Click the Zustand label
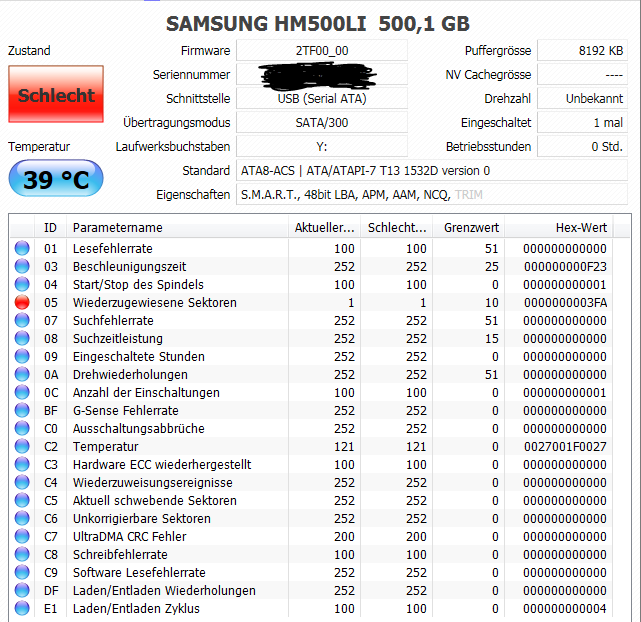The height and width of the screenshot is (622, 641). pos(29,51)
